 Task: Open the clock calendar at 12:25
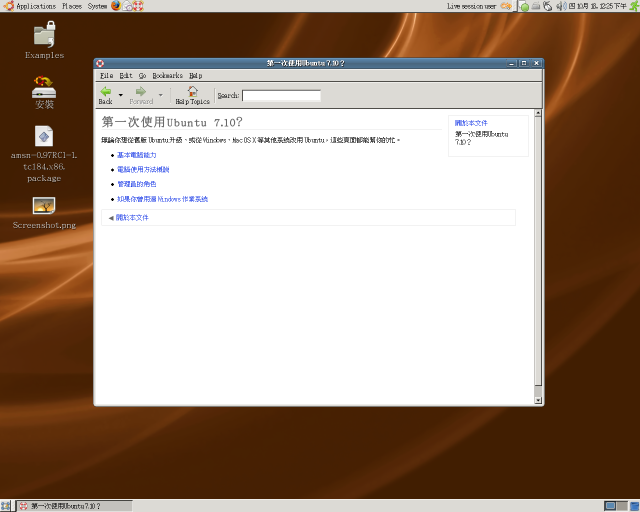pos(598,6)
